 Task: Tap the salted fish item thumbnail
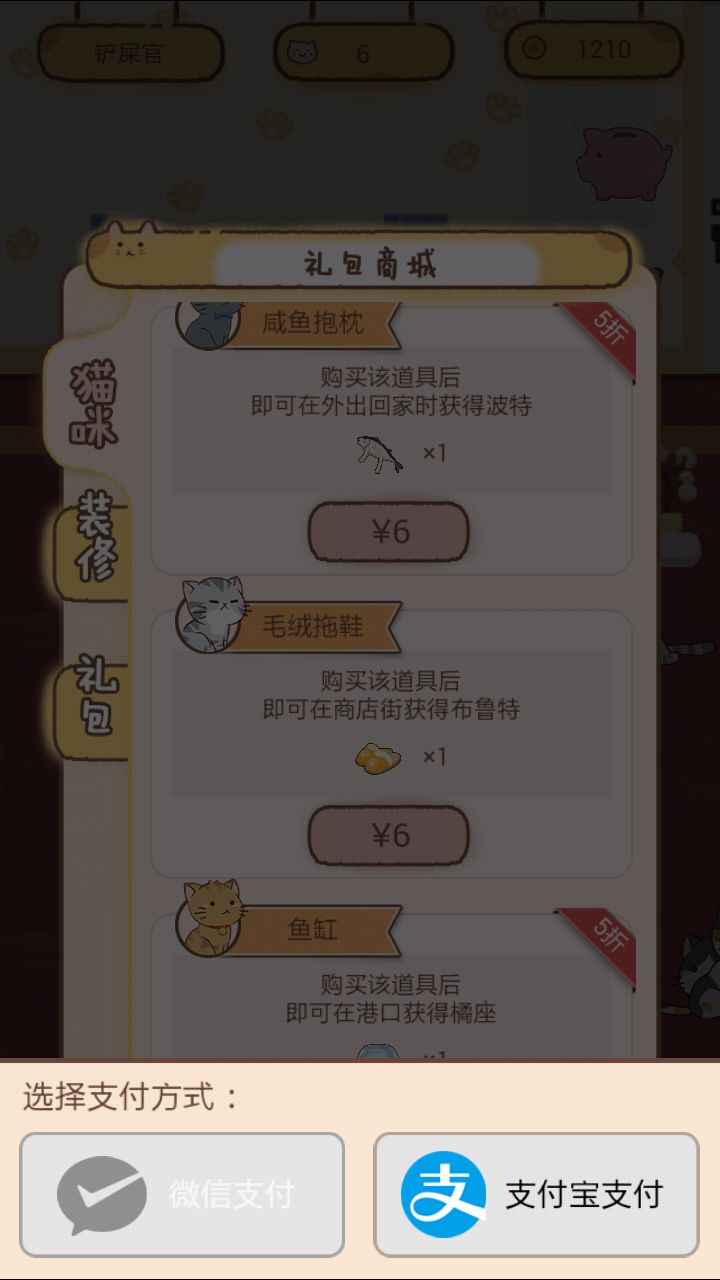[380, 453]
